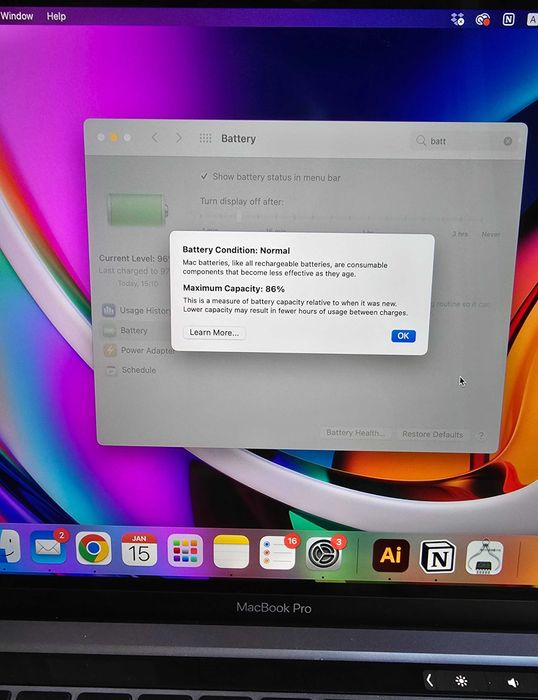Viewport: 538px width, 700px height.
Task: Open the Notes app from the Dock
Action: pyautogui.click(x=231, y=552)
